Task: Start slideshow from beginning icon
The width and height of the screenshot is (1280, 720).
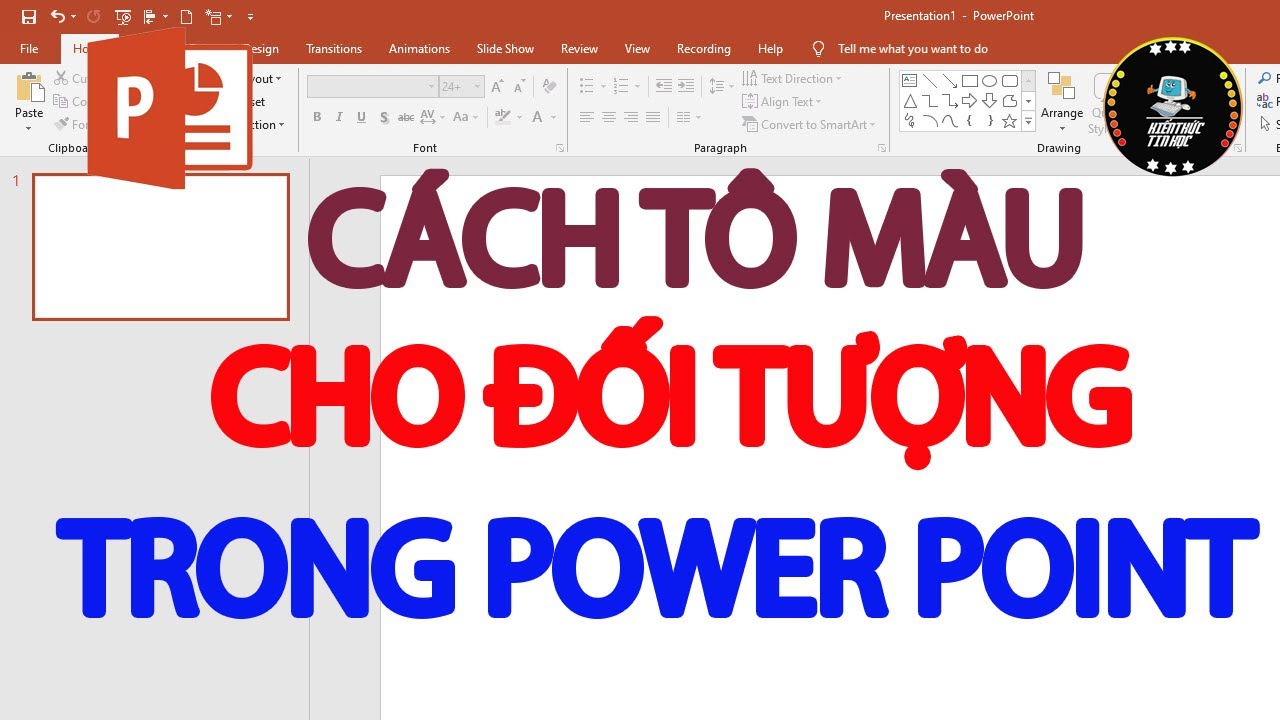Action: click(x=123, y=17)
